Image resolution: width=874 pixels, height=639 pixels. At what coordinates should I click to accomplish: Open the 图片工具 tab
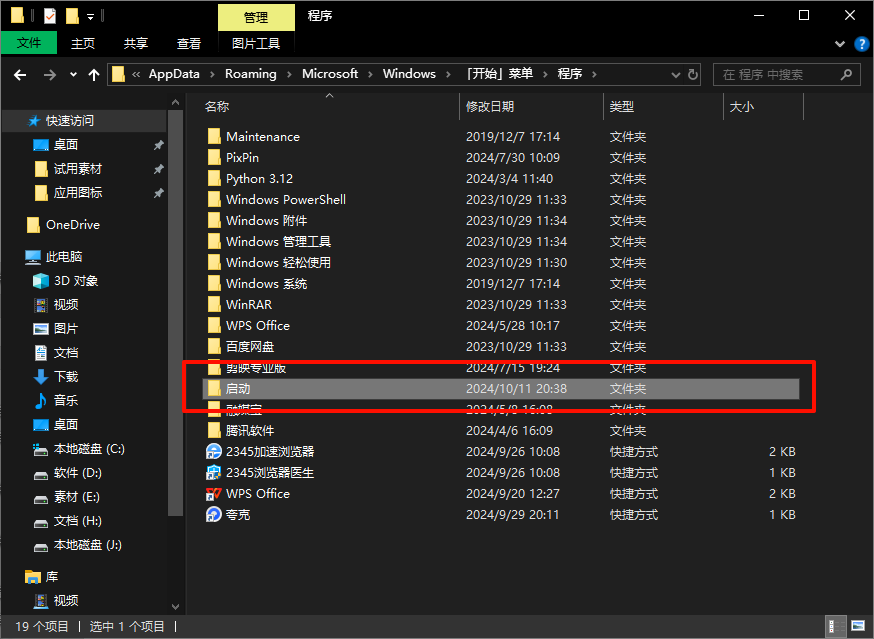coord(256,43)
